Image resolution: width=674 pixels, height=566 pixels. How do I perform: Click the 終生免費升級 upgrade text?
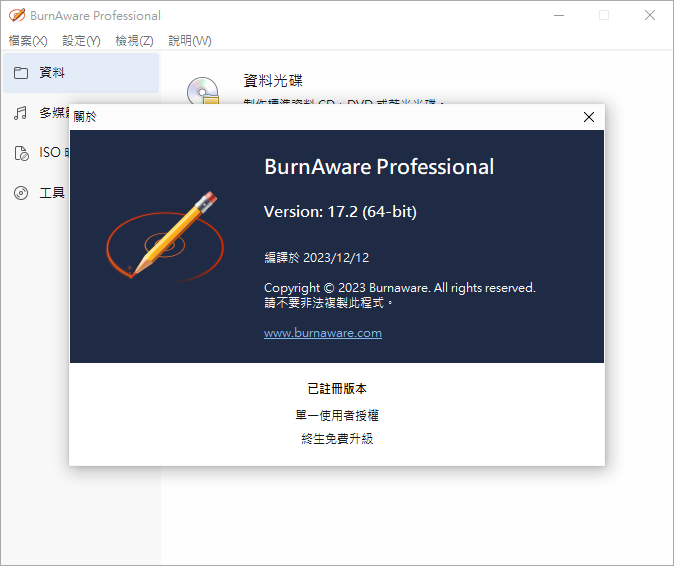click(337, 439)
